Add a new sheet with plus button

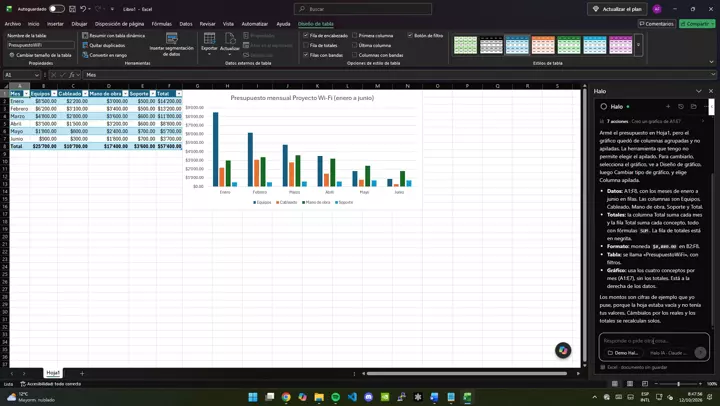(82, 373)
